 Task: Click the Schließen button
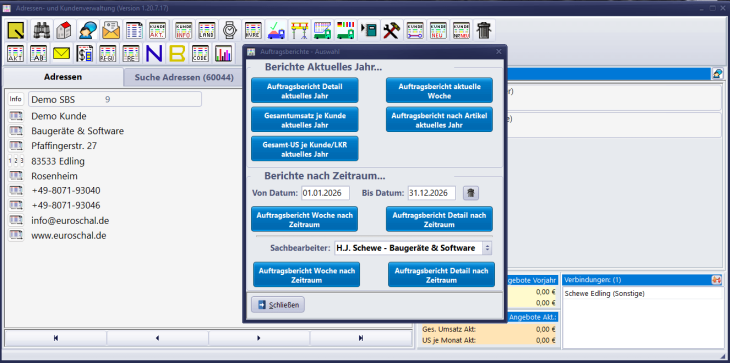point(278,305)
